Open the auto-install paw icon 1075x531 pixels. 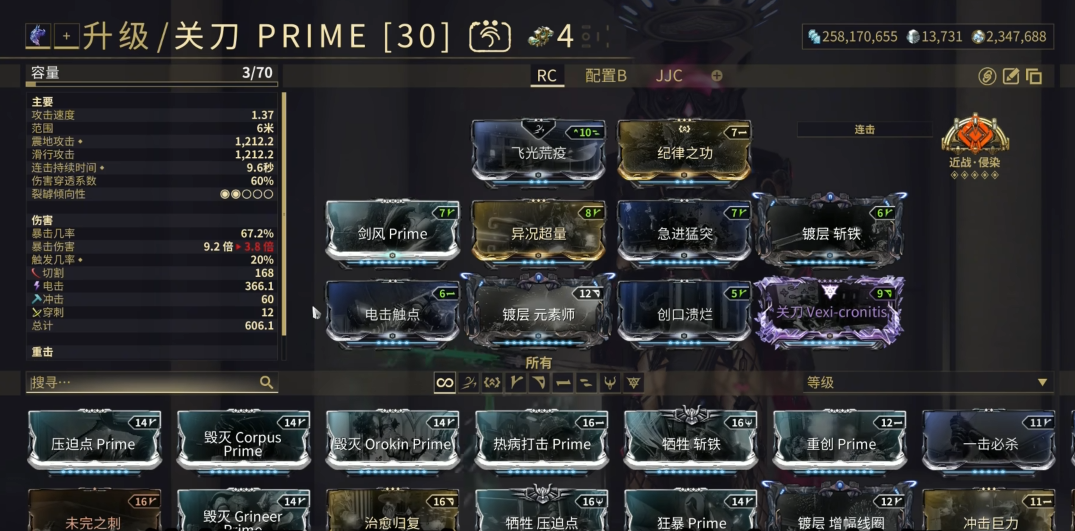pos(490,36)
